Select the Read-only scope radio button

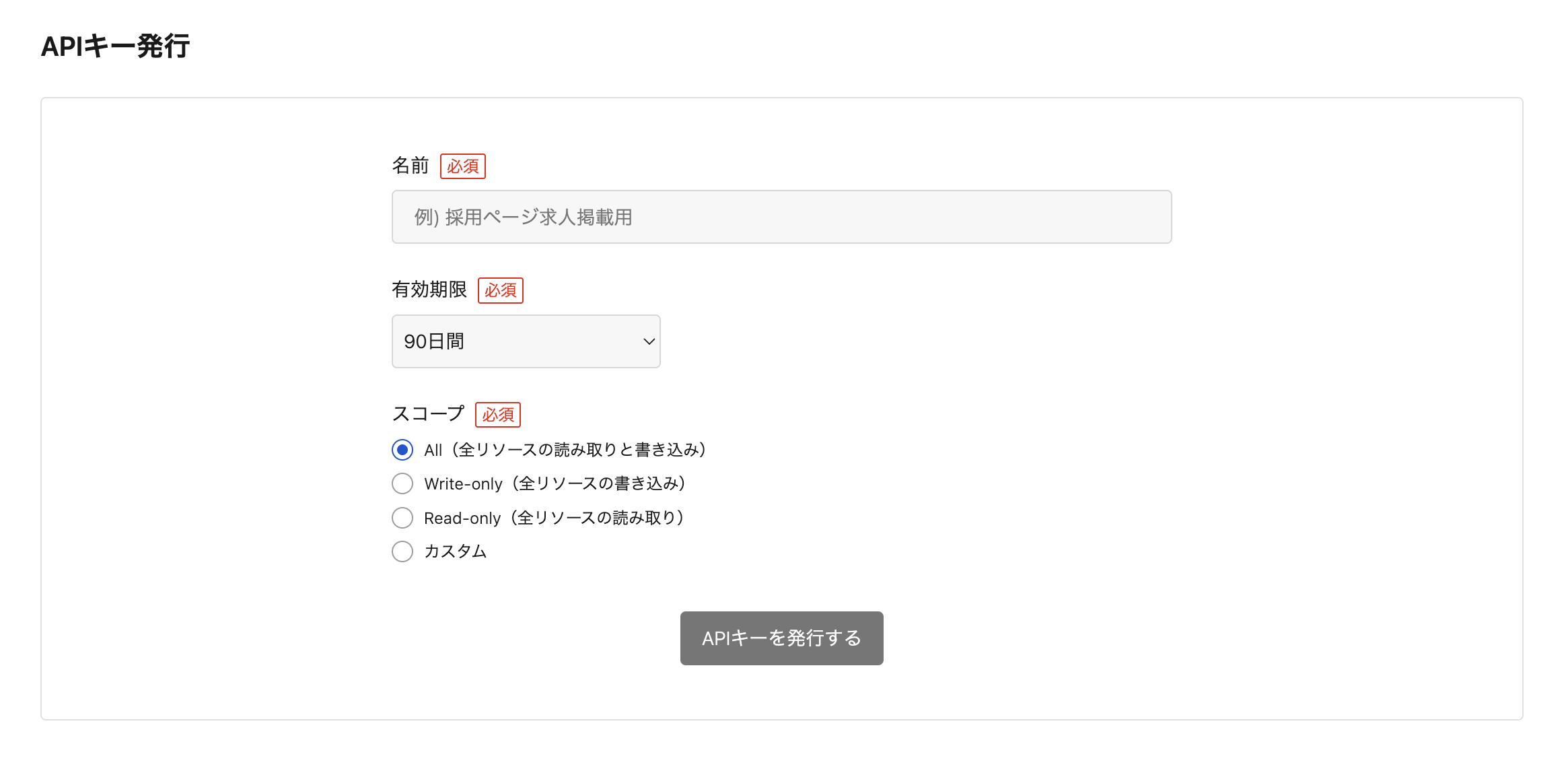(x=402, y=518)
